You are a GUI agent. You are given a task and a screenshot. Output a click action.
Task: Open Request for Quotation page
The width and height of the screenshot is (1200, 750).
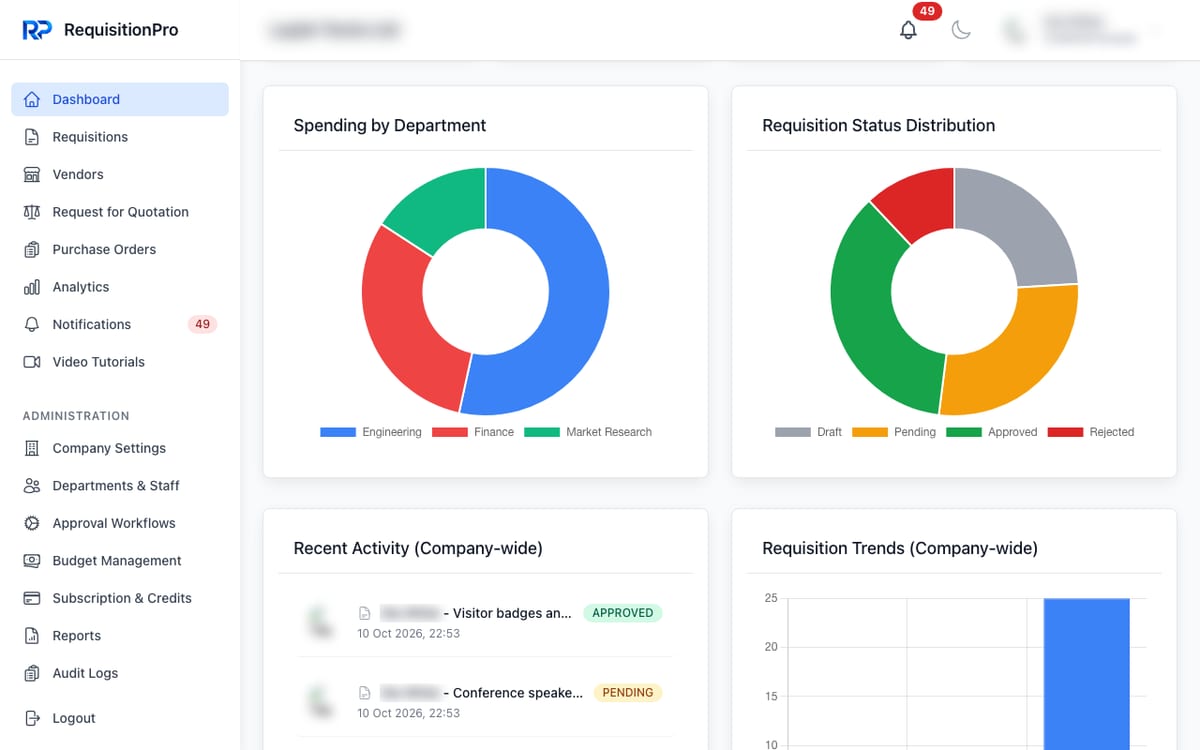click(120, 212)
